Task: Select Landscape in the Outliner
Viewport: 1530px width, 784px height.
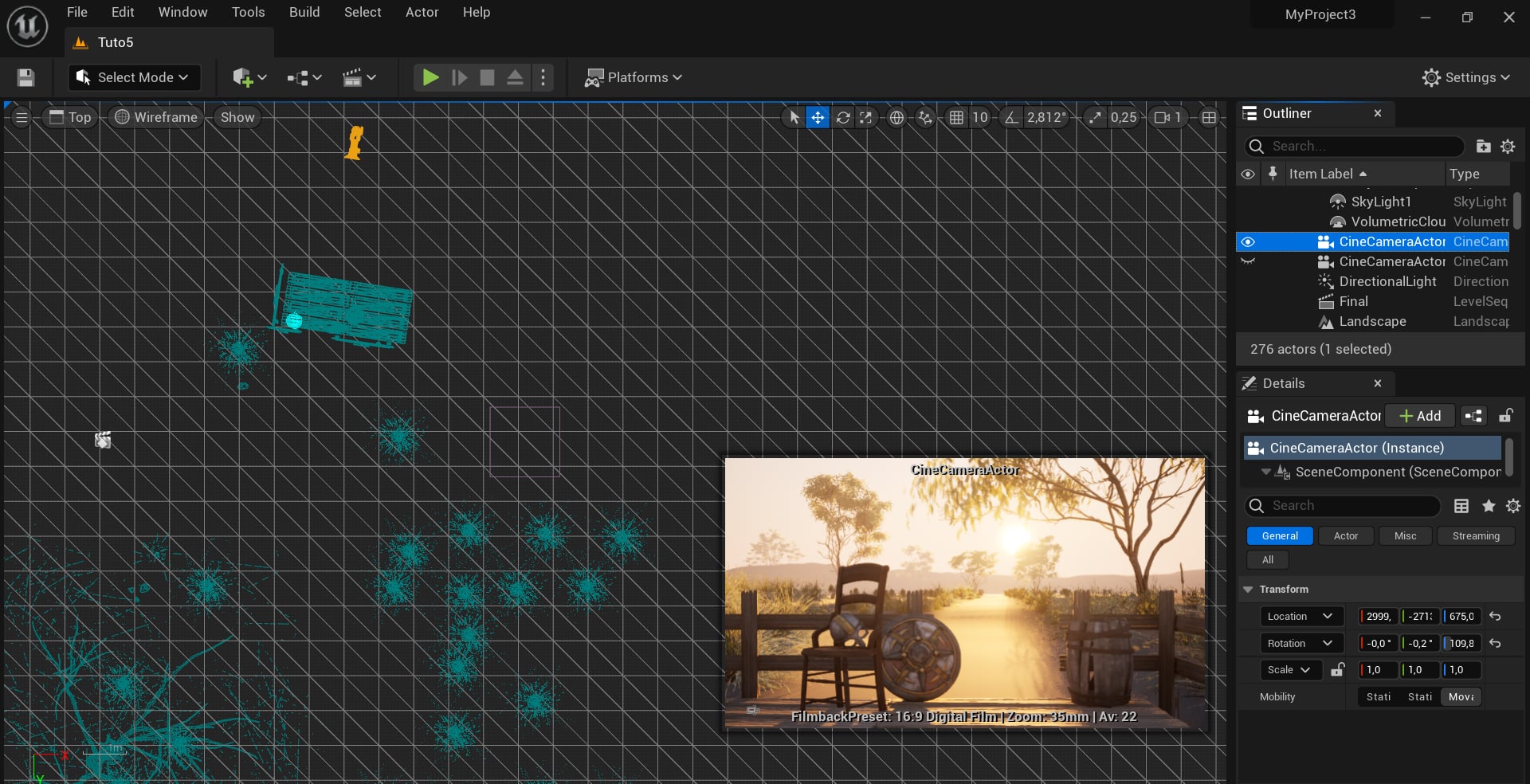Action: point(1372,321)
